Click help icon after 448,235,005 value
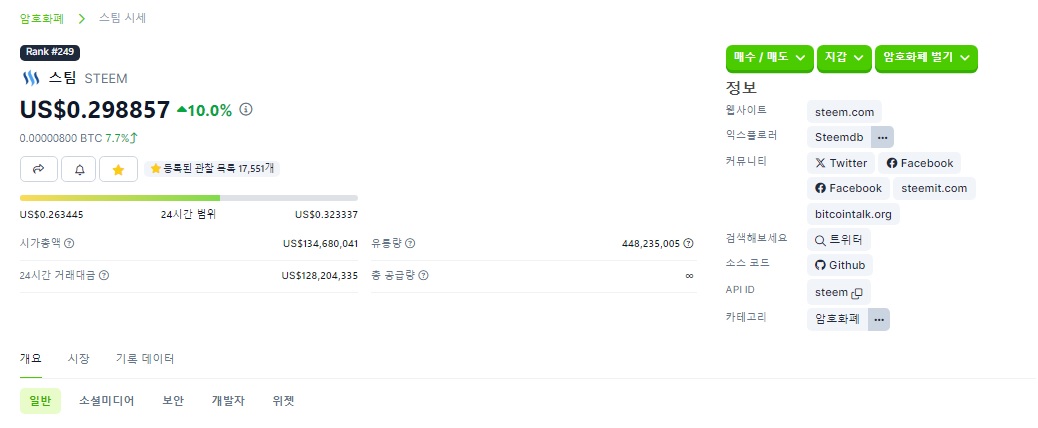 [688, 243]
